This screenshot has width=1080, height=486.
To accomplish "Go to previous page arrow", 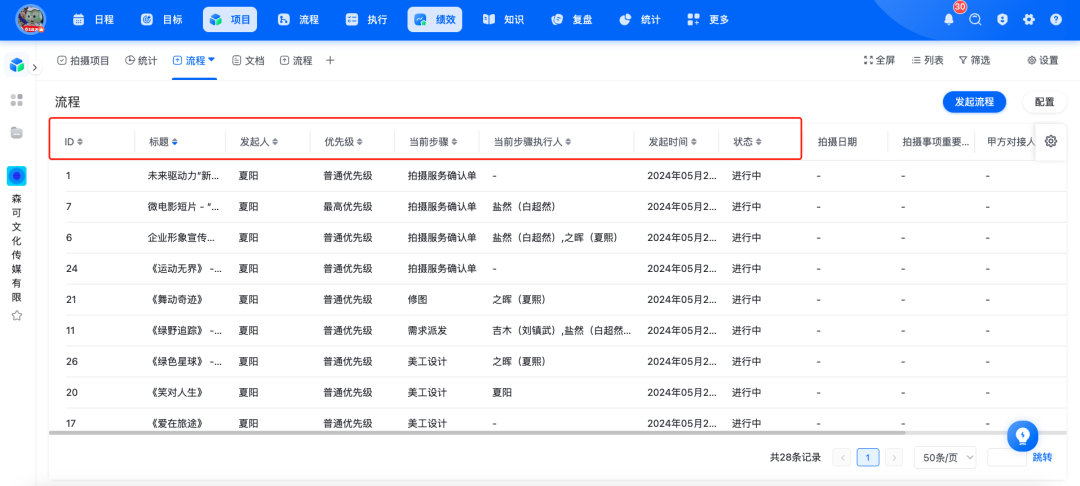I will (842, 457).
